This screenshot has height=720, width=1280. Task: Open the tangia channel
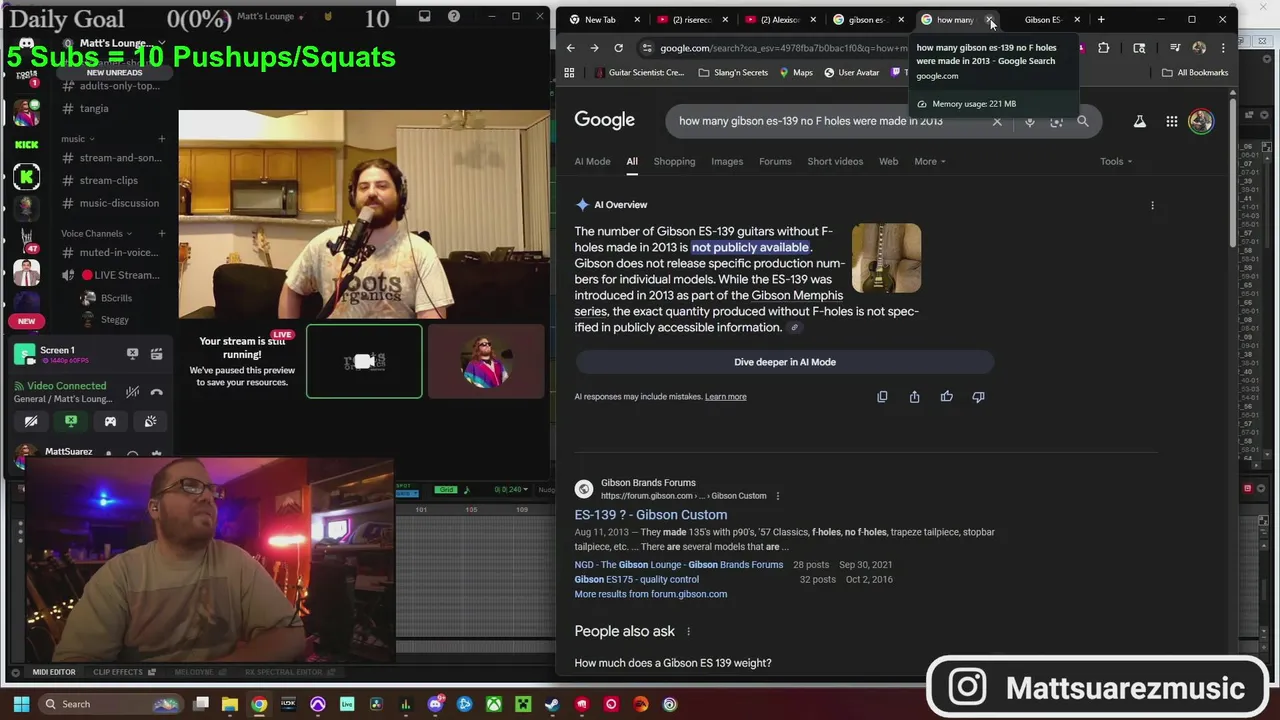pyautogui.click(x=94, y=108)
